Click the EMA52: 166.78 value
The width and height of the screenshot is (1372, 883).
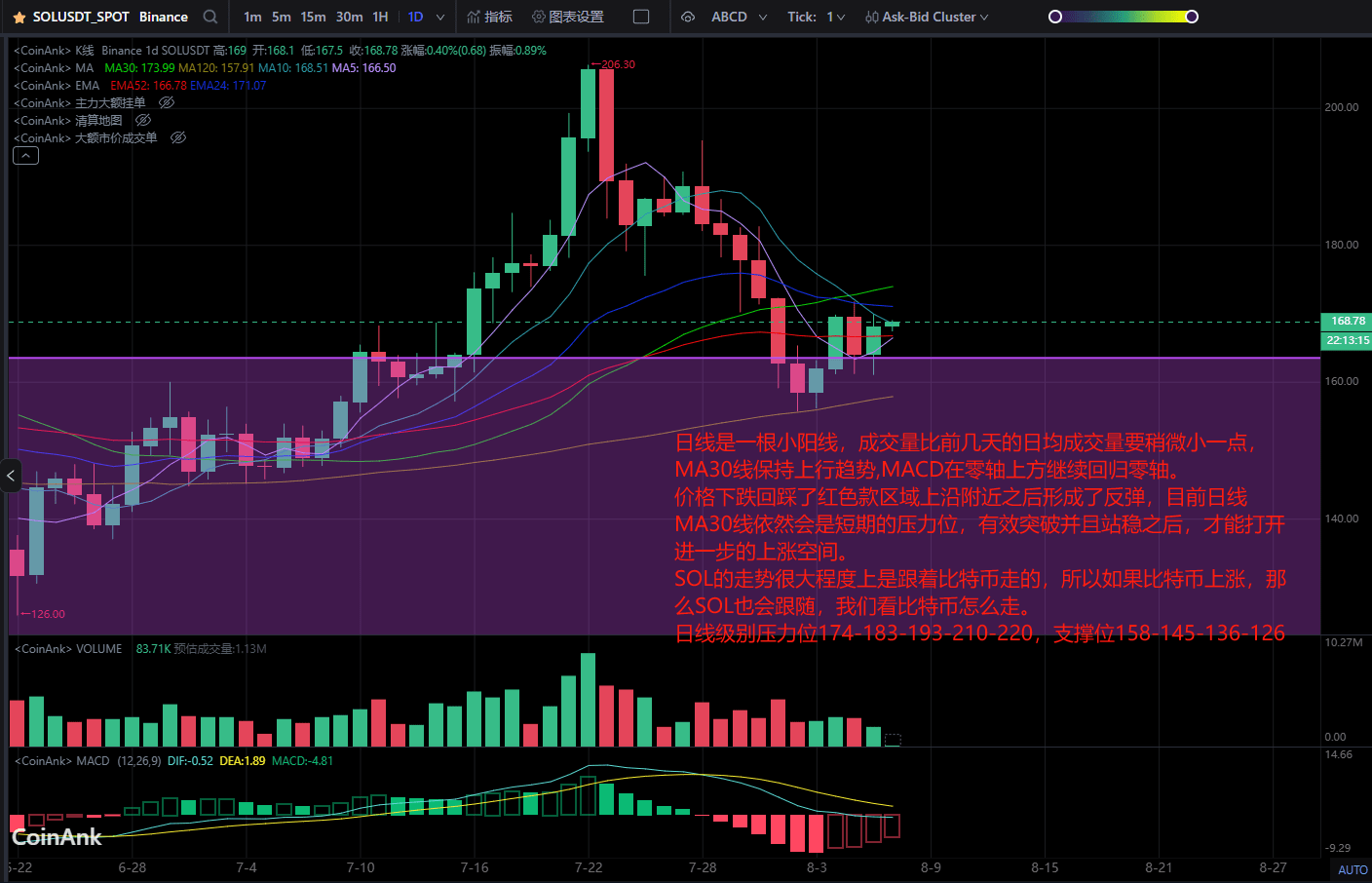click(148, 86)
